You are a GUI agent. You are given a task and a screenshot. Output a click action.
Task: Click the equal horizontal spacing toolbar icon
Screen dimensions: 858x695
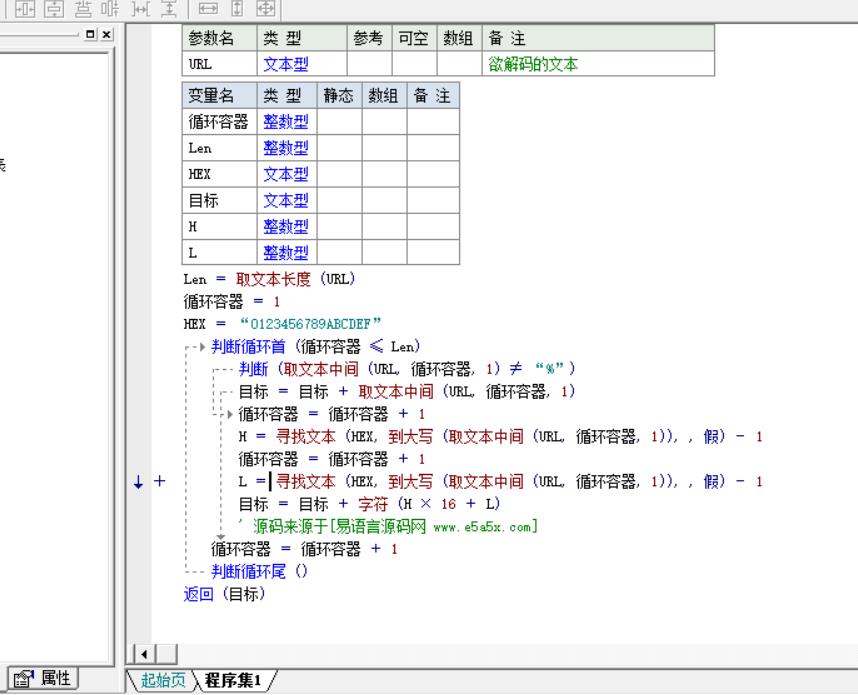(x=141, y=8)
